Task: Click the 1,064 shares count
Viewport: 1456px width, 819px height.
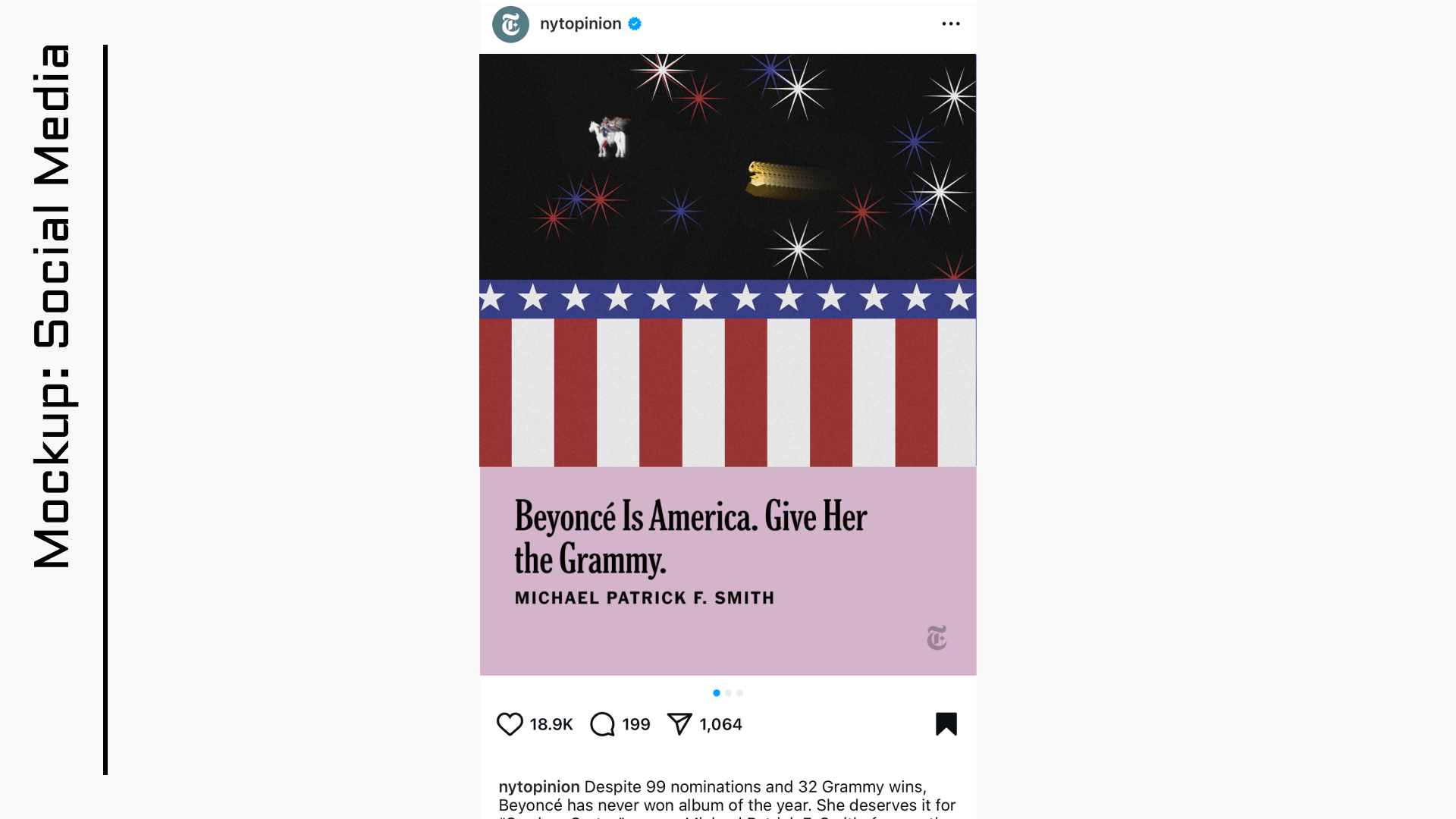Action: pos(720,724)
